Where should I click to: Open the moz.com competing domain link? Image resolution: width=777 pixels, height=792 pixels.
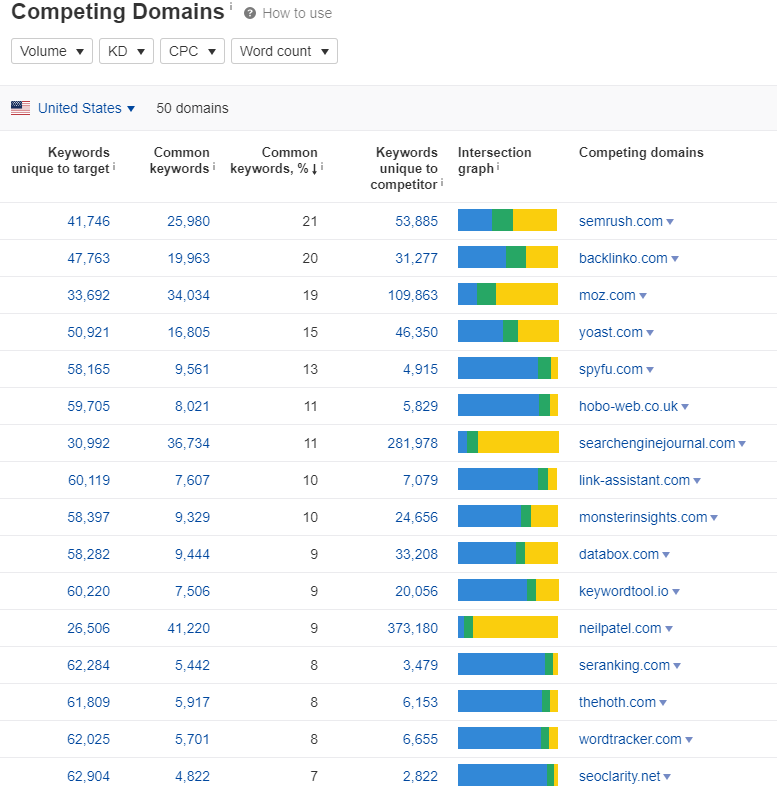(x=607, y=295)
